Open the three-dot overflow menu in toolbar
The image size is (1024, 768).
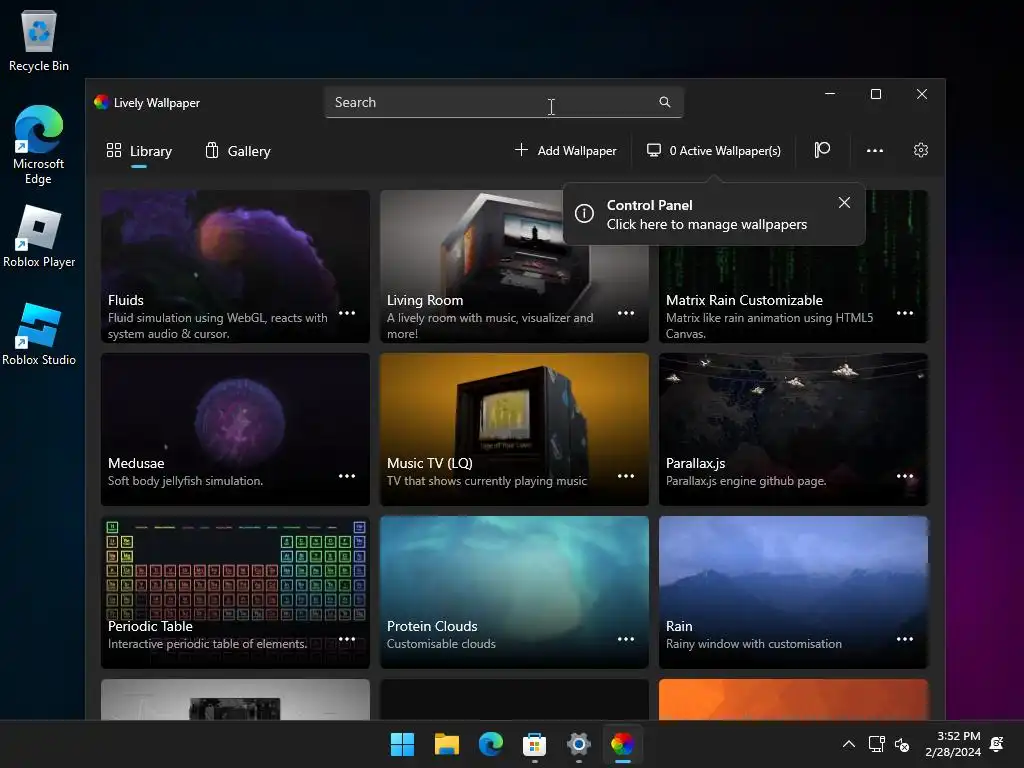click(x=874, y=151)
